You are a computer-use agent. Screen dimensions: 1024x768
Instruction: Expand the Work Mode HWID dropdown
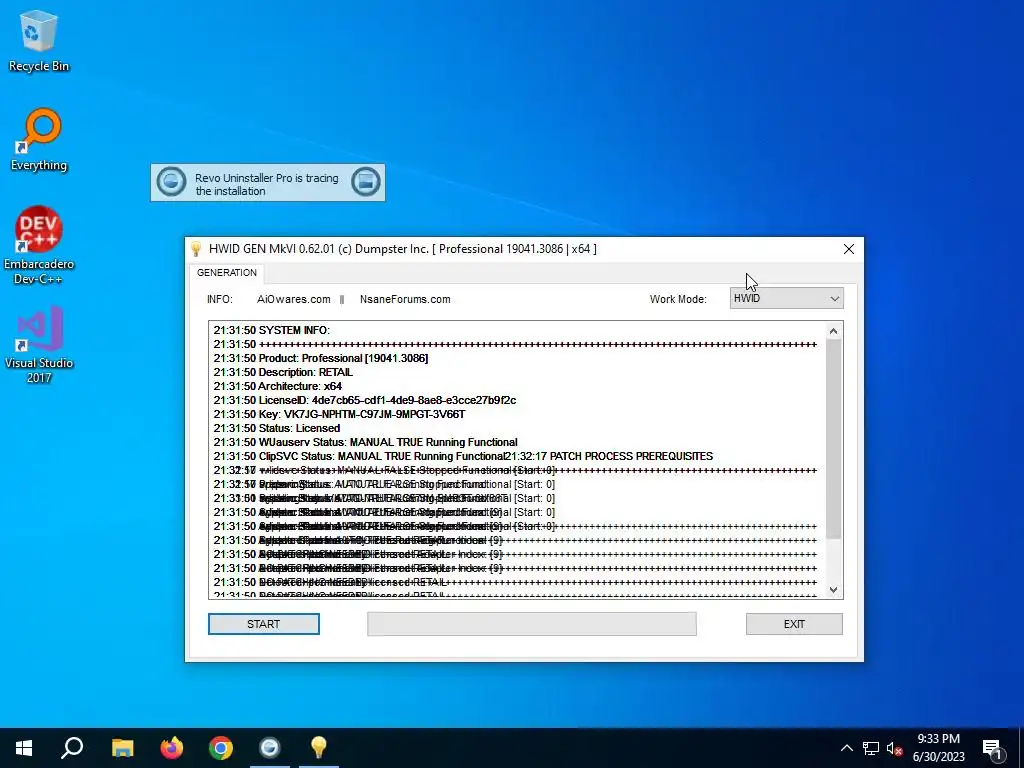[786, 298]
